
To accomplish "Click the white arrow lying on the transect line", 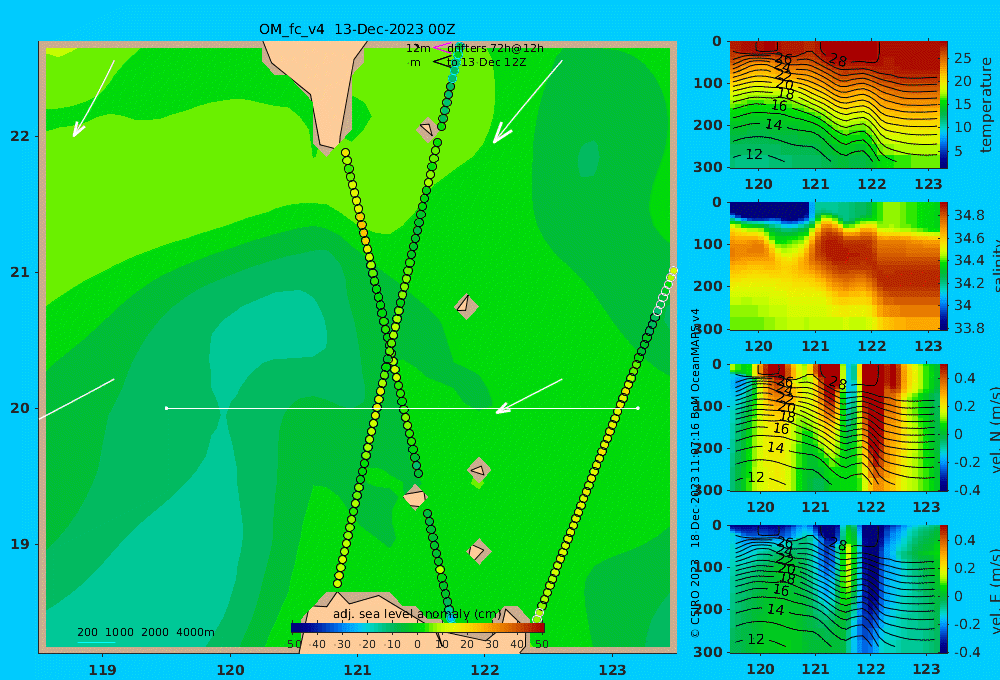I will (529, 396).
